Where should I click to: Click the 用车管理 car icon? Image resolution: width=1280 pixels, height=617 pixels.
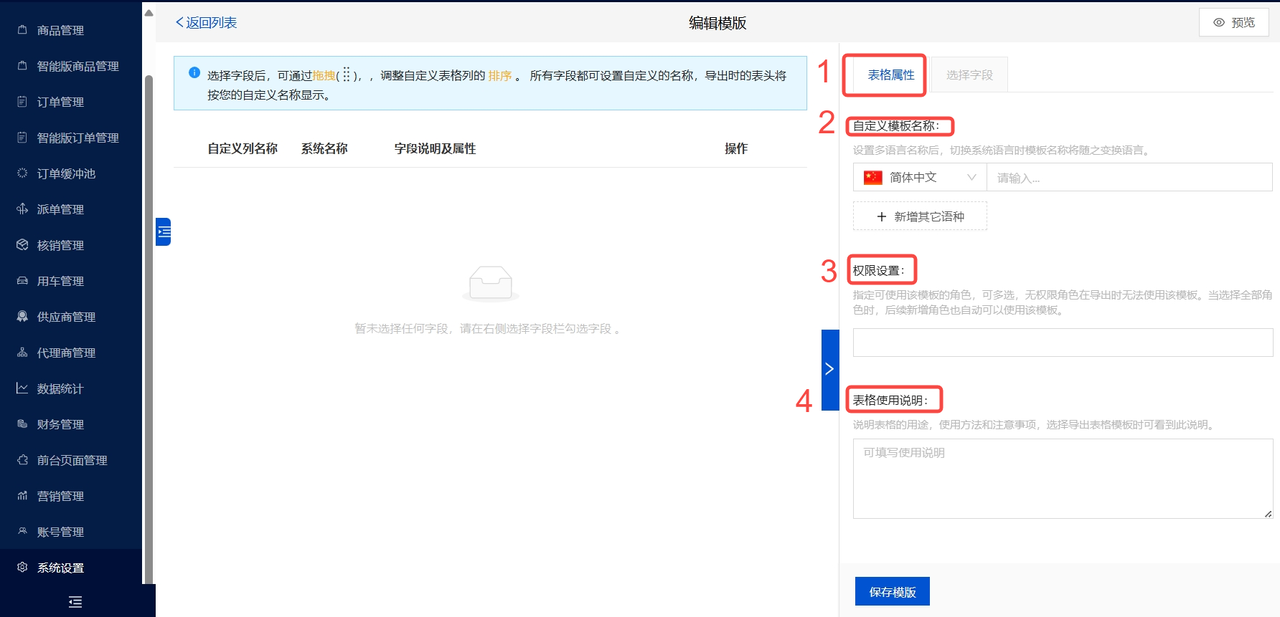click(22, 281)
